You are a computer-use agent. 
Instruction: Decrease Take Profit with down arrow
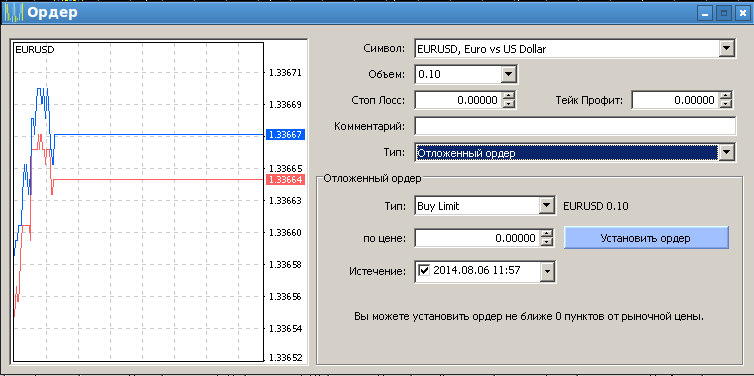(726, 104)
